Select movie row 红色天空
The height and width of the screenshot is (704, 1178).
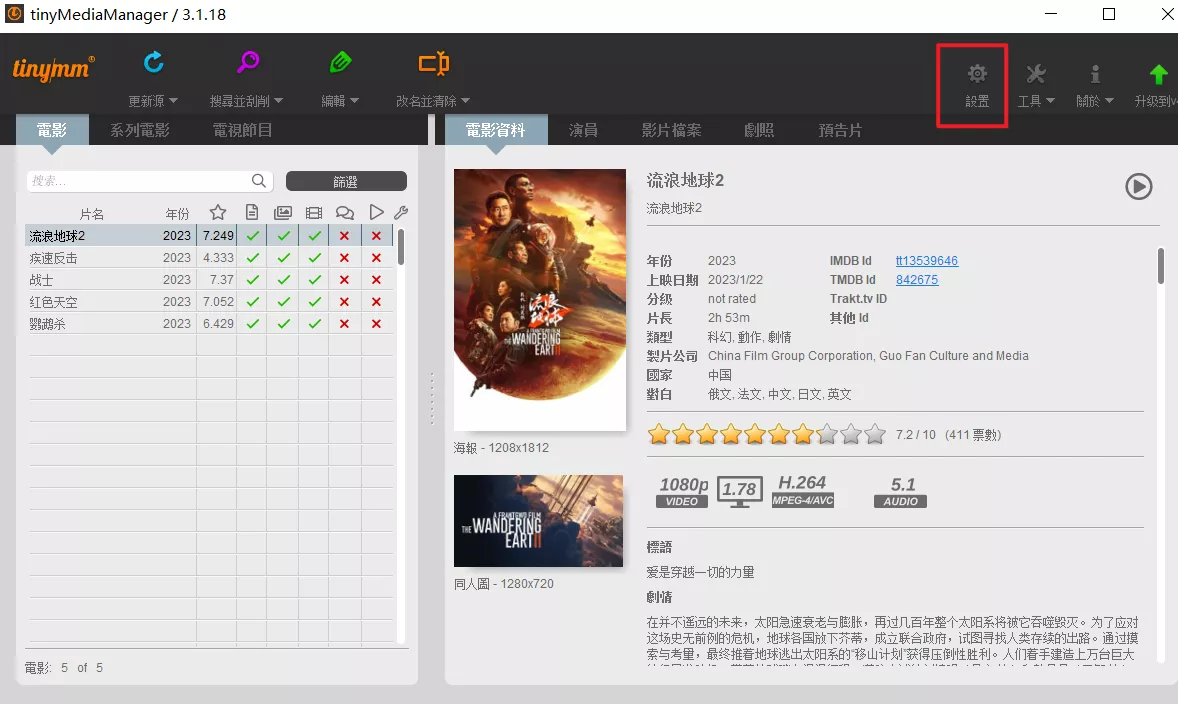209,301
